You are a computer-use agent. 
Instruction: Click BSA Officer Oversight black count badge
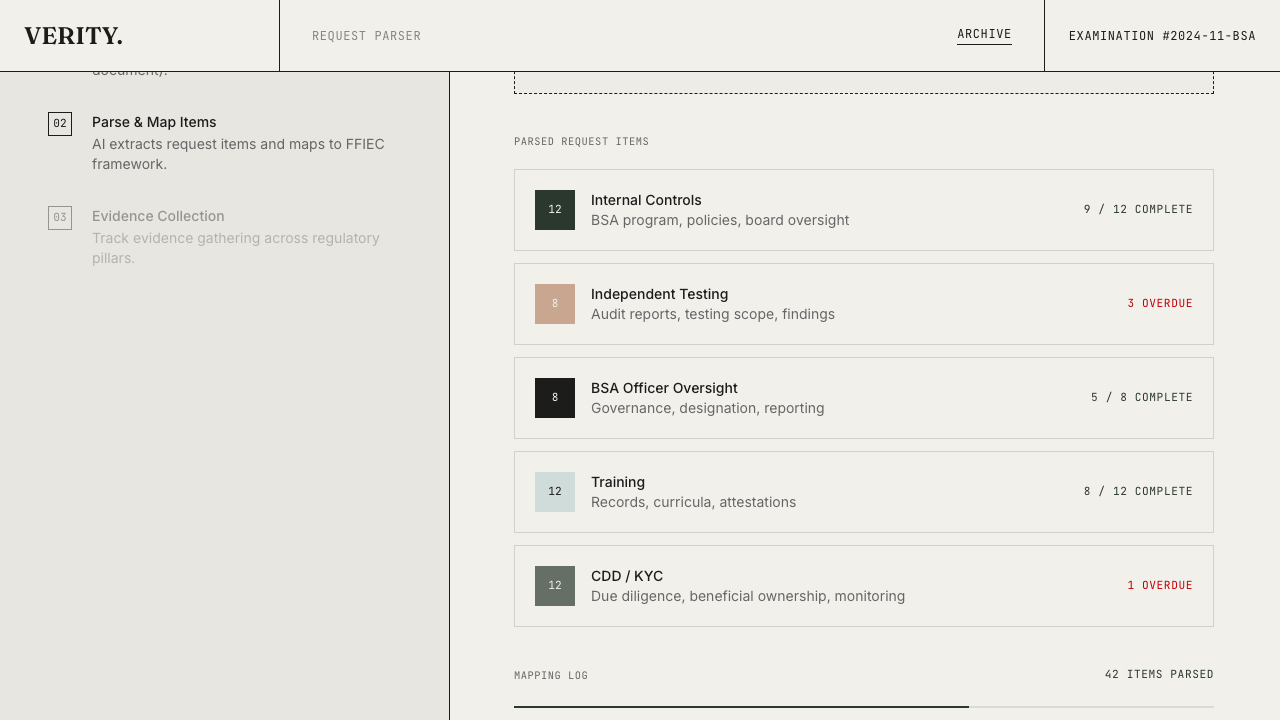pyautogui.click(x=555, y=398)
